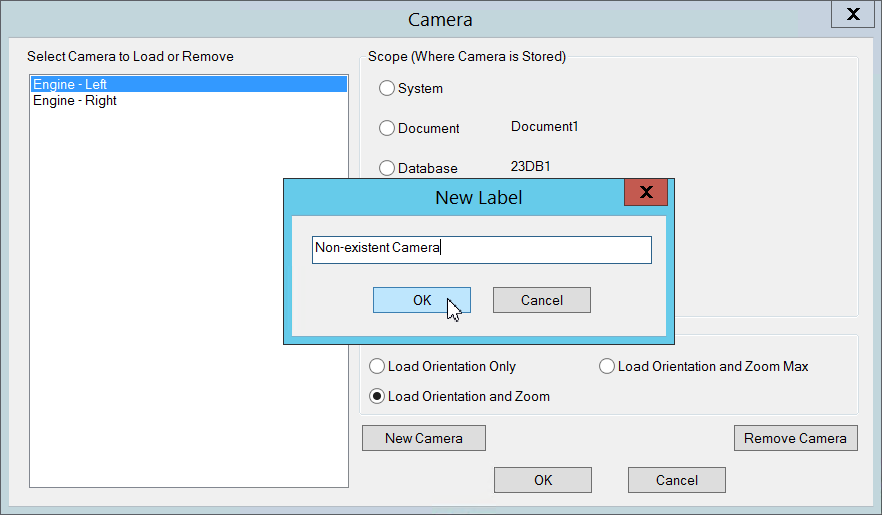This screenshot has width=882, height=515.
Task: Cancel the New Label dialog
Action: [541, 300]
